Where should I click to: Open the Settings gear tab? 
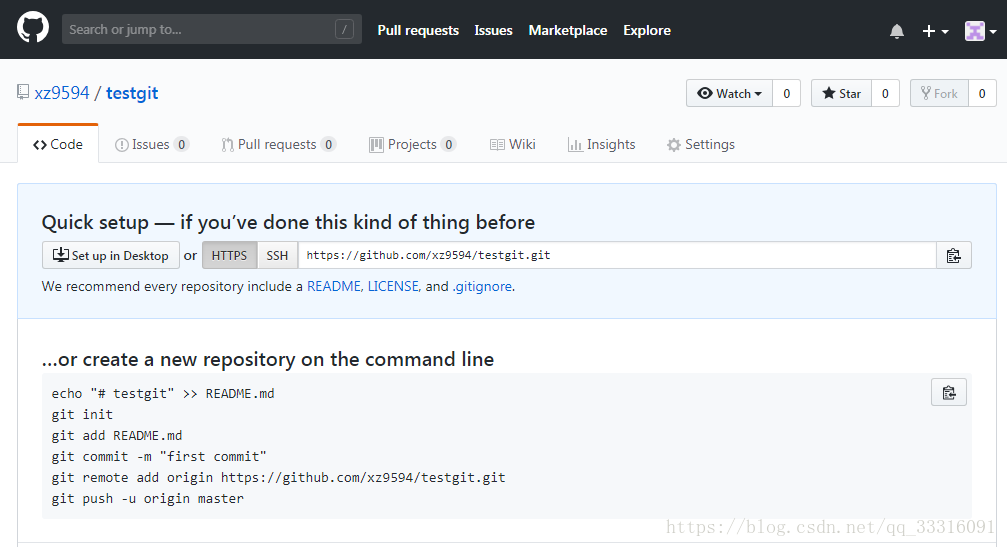pyautogui.click(x=700, y=144)
